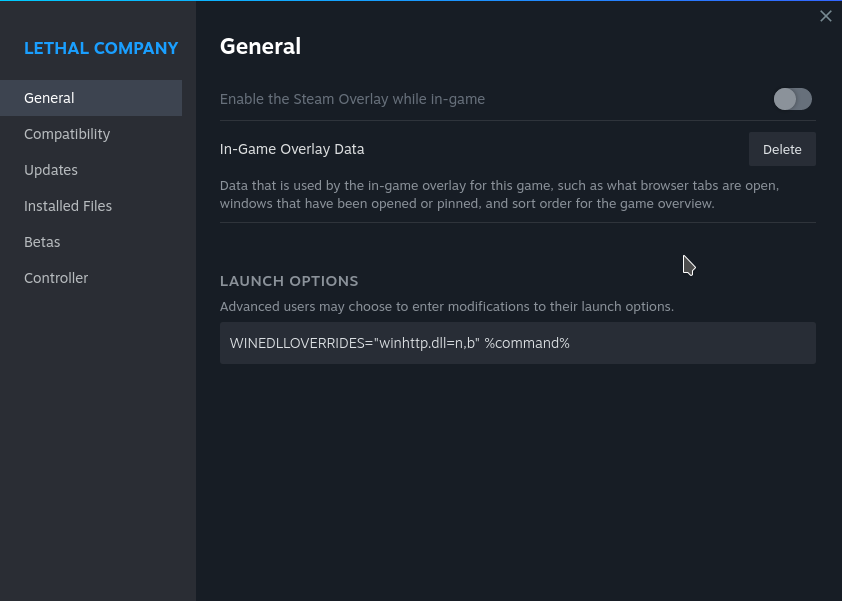Switch to the Updates tab

51,170
